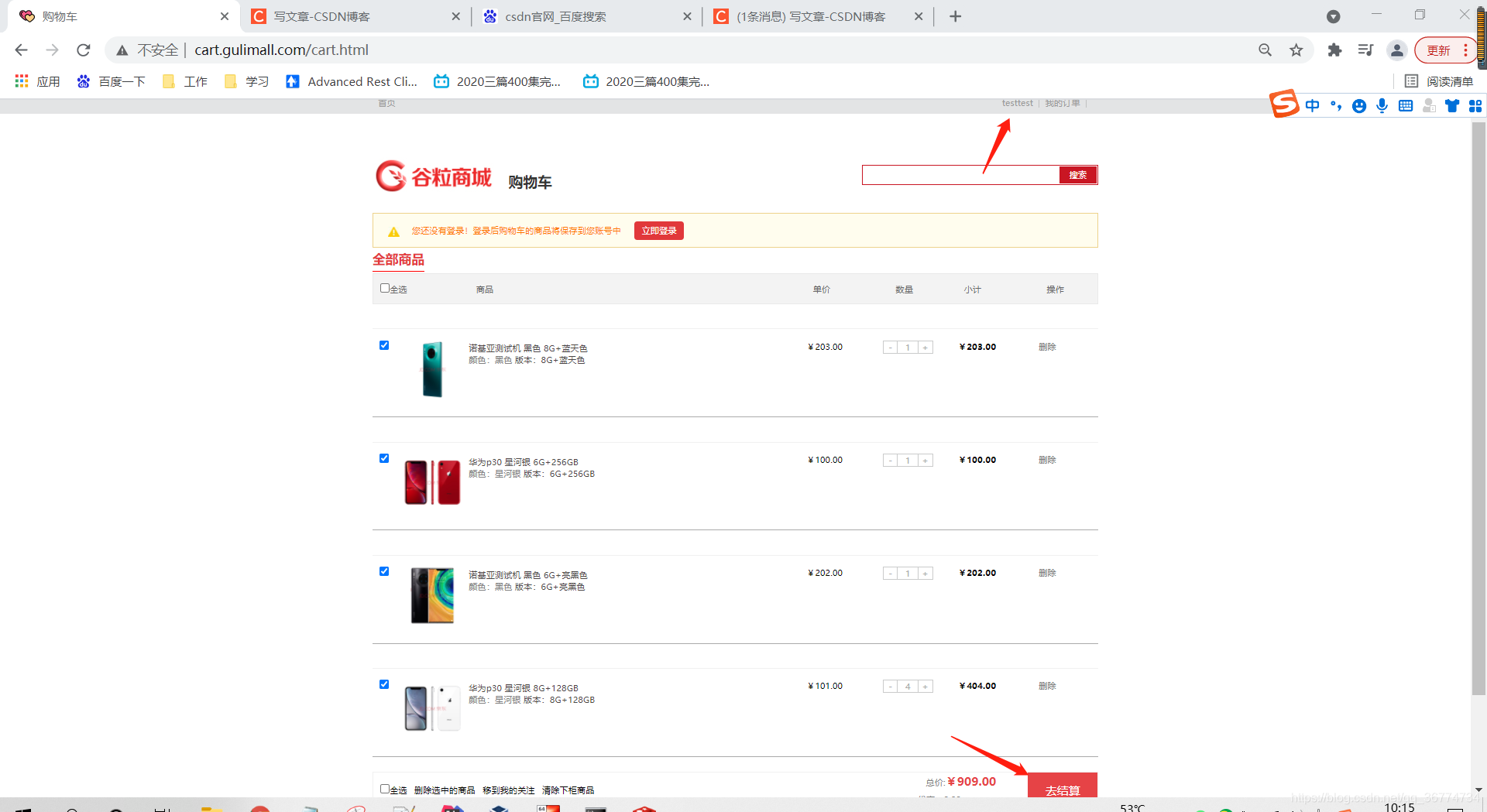
Task: Open the 我的订单 link
Action: (1062, 104)
